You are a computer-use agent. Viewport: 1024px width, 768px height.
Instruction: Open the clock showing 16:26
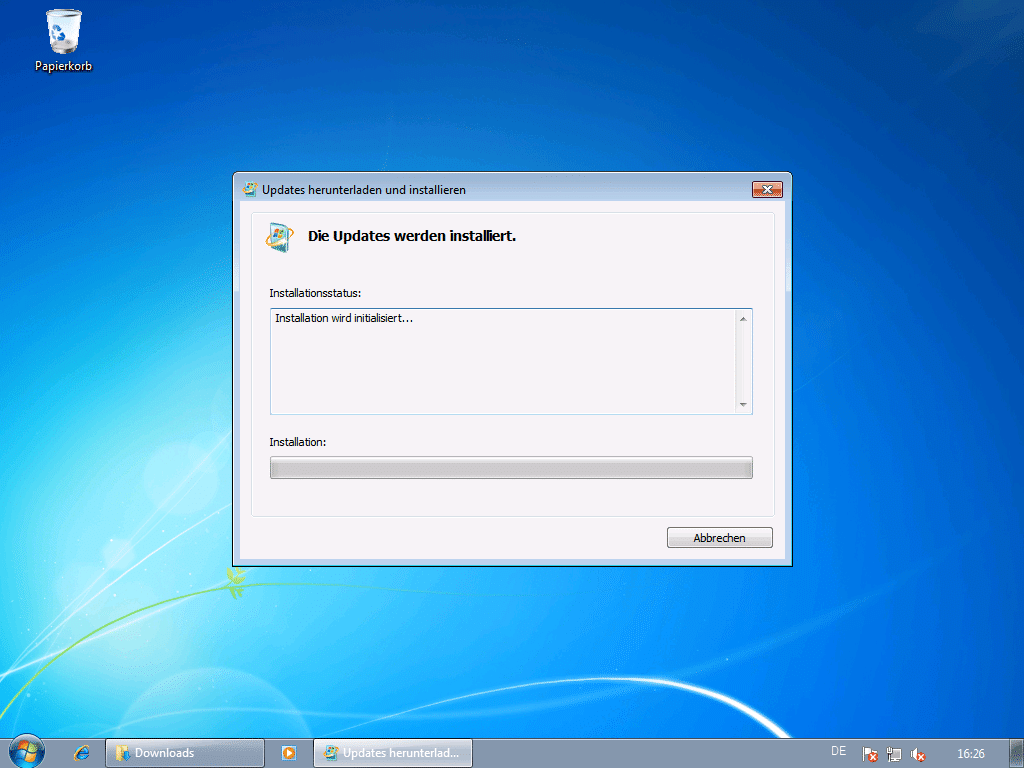coord(970,754)
